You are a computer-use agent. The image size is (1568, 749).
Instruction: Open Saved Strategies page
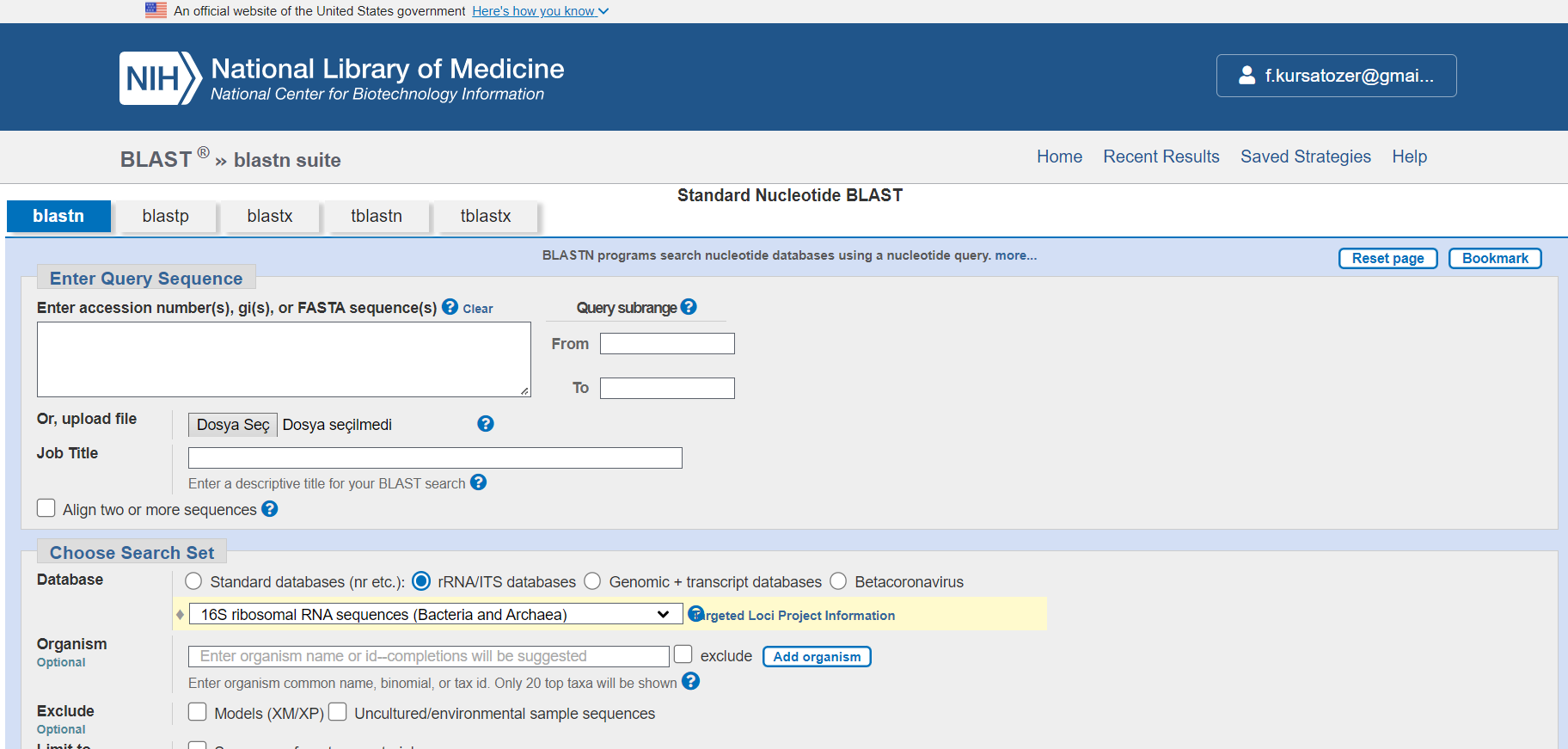(1306, 157)
